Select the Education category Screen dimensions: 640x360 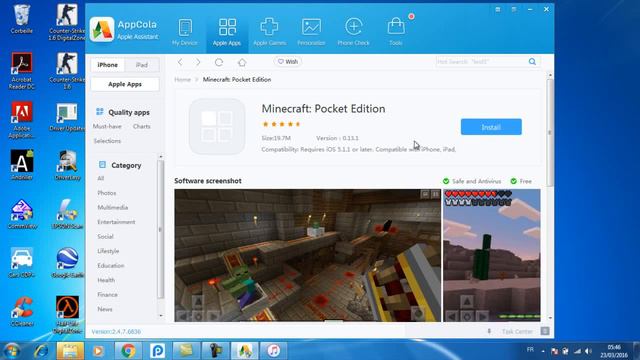tap(111, 265)
